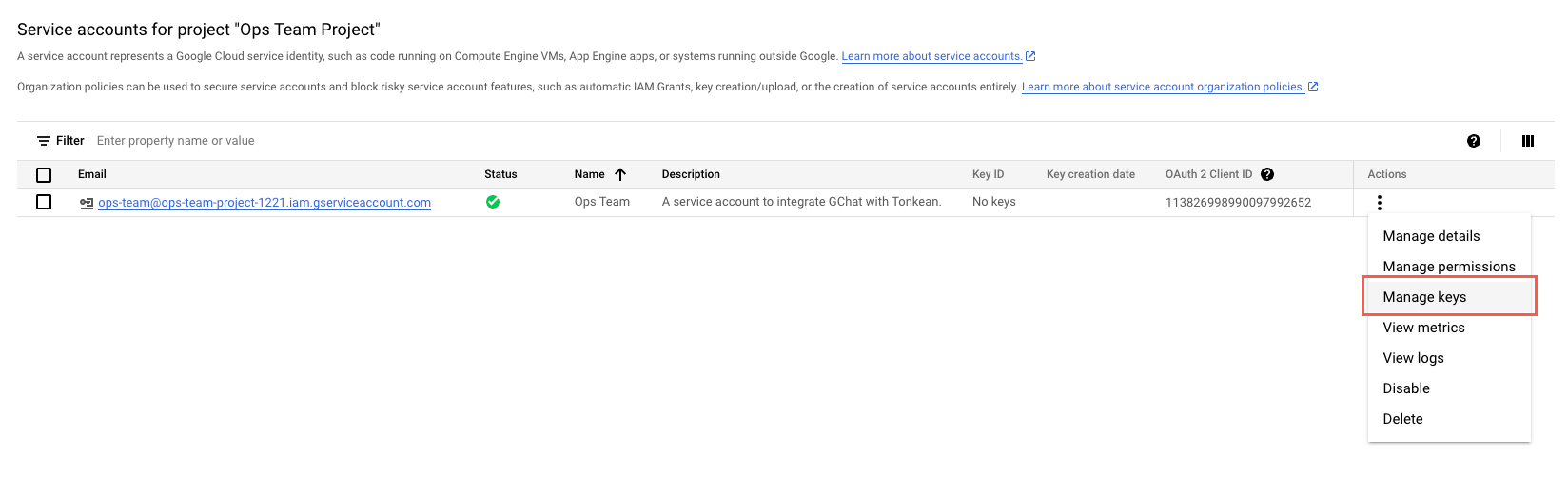Select Manage permissions in actions menu
The height and width of the screenshot is (478, 1568).
point(1448,267)
